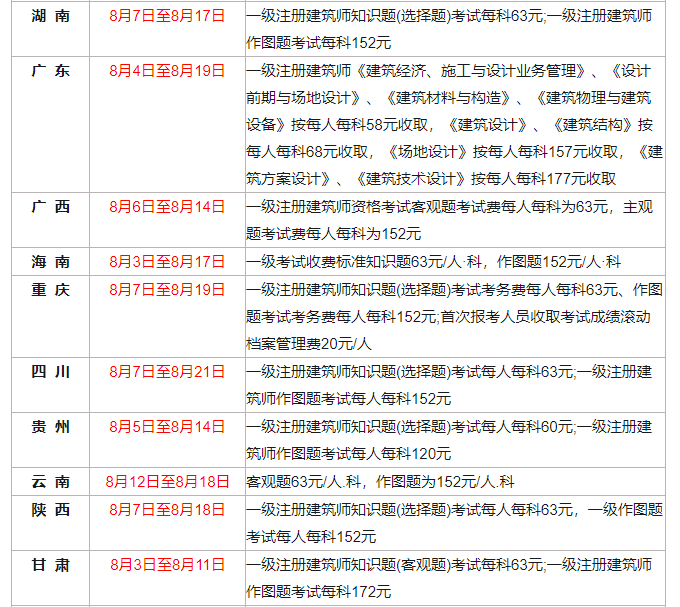Click the date 8月3日至8月11日

pos(167,564)
